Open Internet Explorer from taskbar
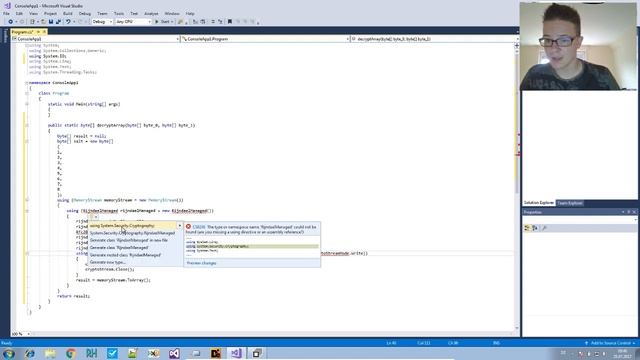640x360 pixels. tap(30, 353)
